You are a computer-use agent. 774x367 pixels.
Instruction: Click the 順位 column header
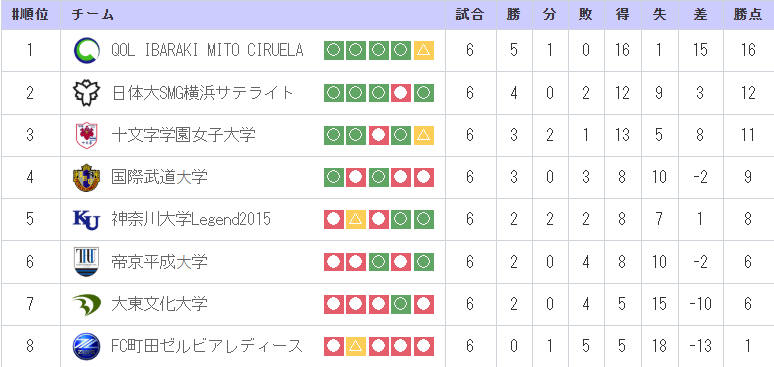(30, 15)
